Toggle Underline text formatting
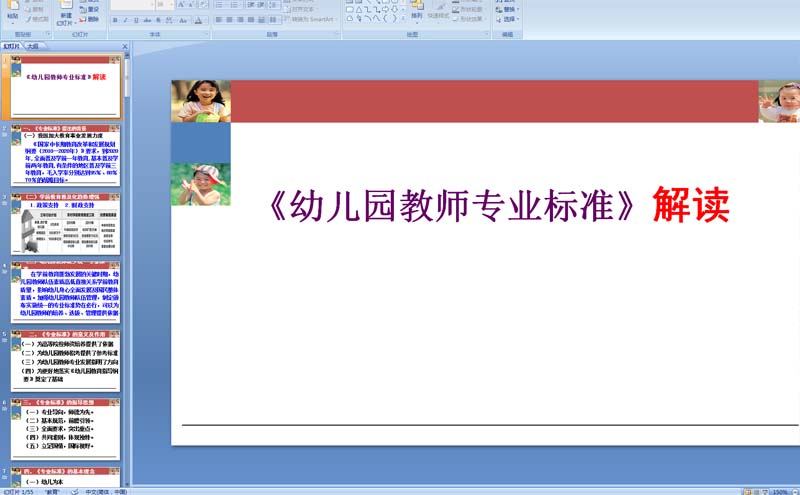800x495 pixels. (x=137, y=20)
